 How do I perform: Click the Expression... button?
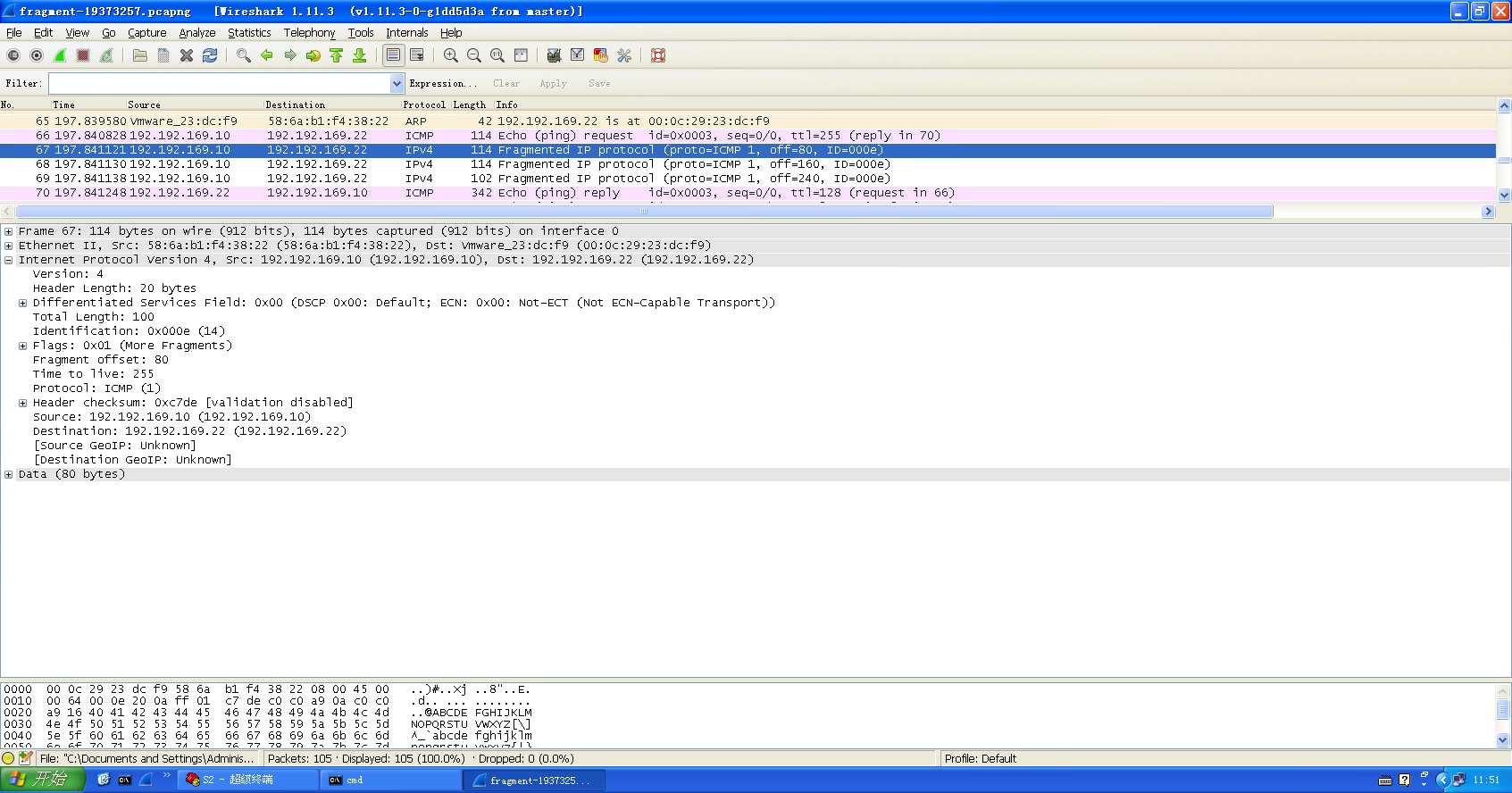(x=443, y=83)
